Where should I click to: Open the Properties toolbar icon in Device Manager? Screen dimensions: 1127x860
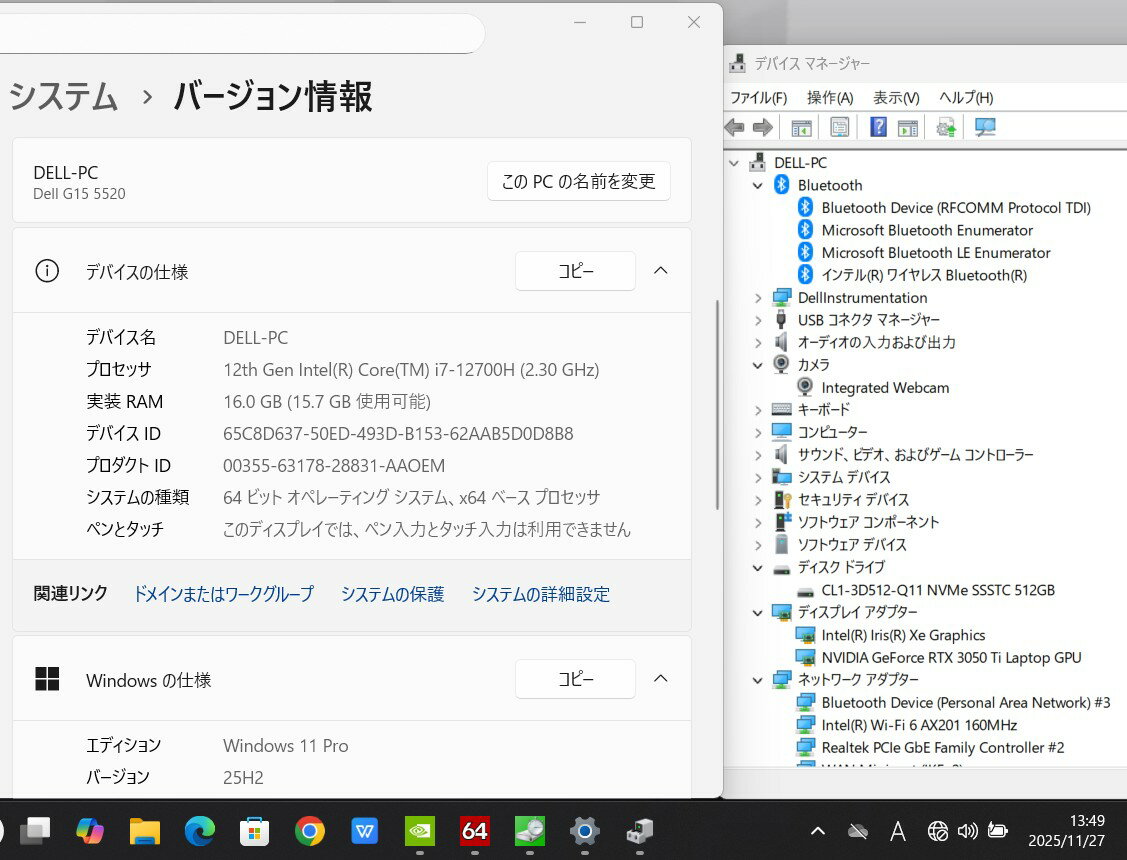tap(839, 127)
